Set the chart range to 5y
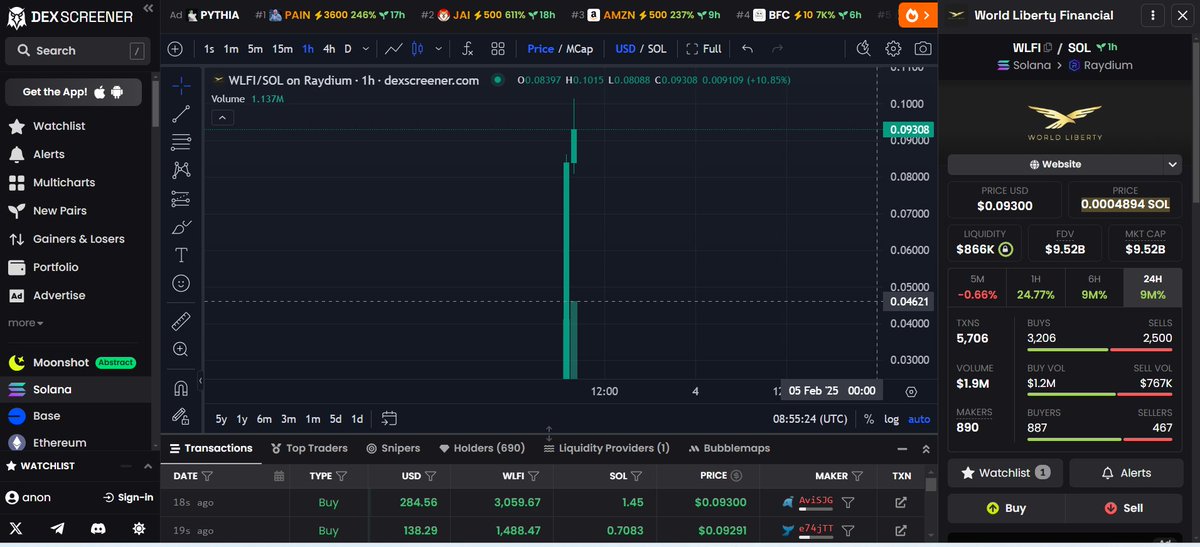This screenshot has height=547, width=1200. 221,419
